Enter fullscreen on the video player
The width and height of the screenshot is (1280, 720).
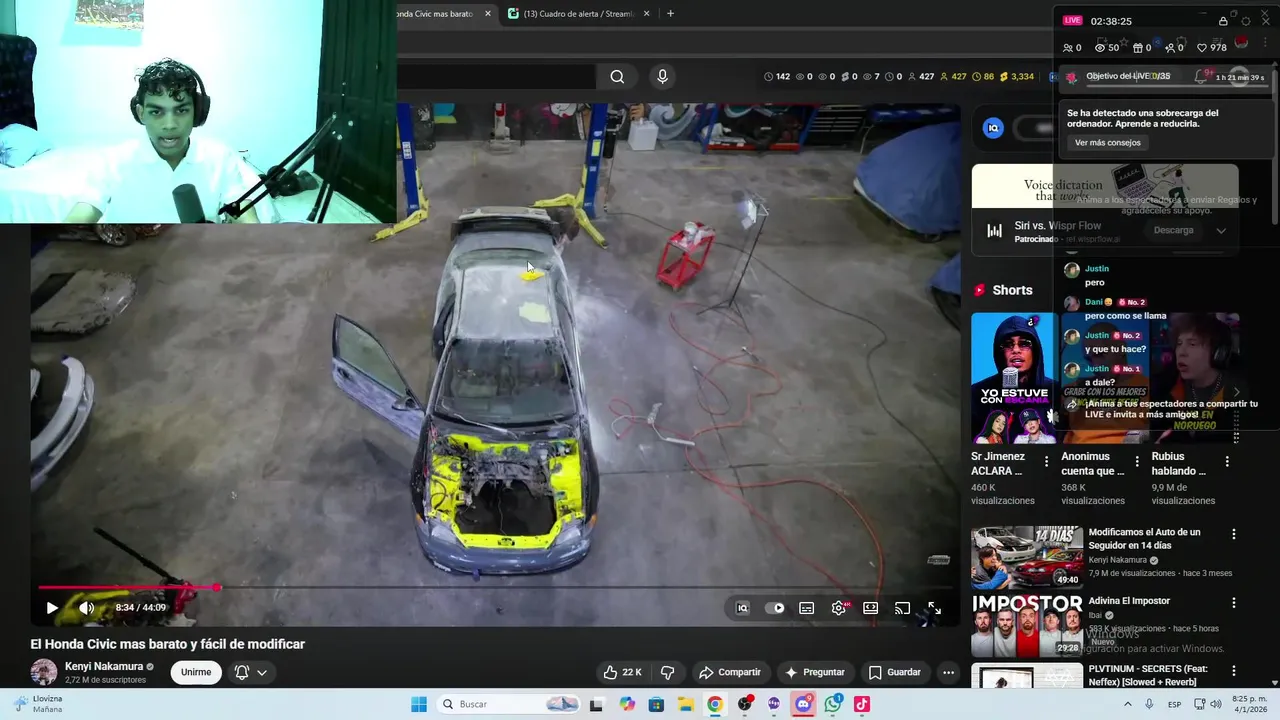[x=934, y=608]
